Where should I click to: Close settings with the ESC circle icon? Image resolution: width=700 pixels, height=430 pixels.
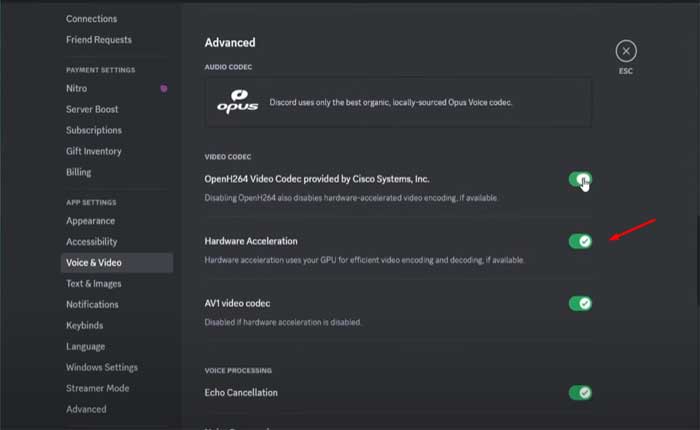click(x=625, y=51)
